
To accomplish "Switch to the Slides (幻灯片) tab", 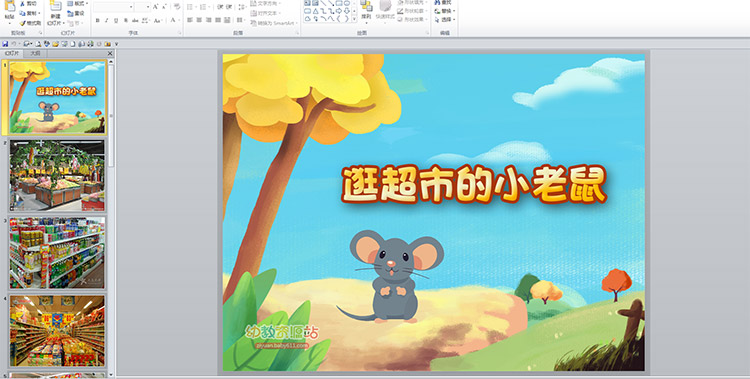I will tap(12, 54).
